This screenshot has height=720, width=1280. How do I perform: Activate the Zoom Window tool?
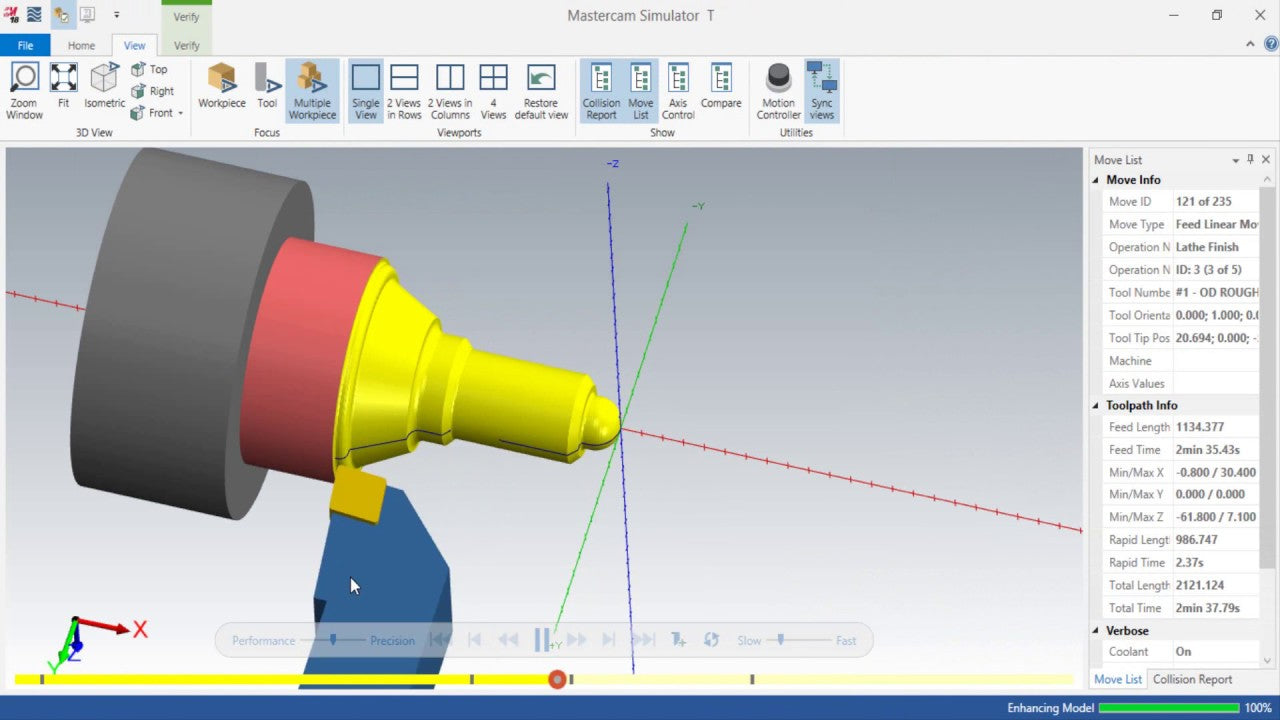(x=24, y=91)
